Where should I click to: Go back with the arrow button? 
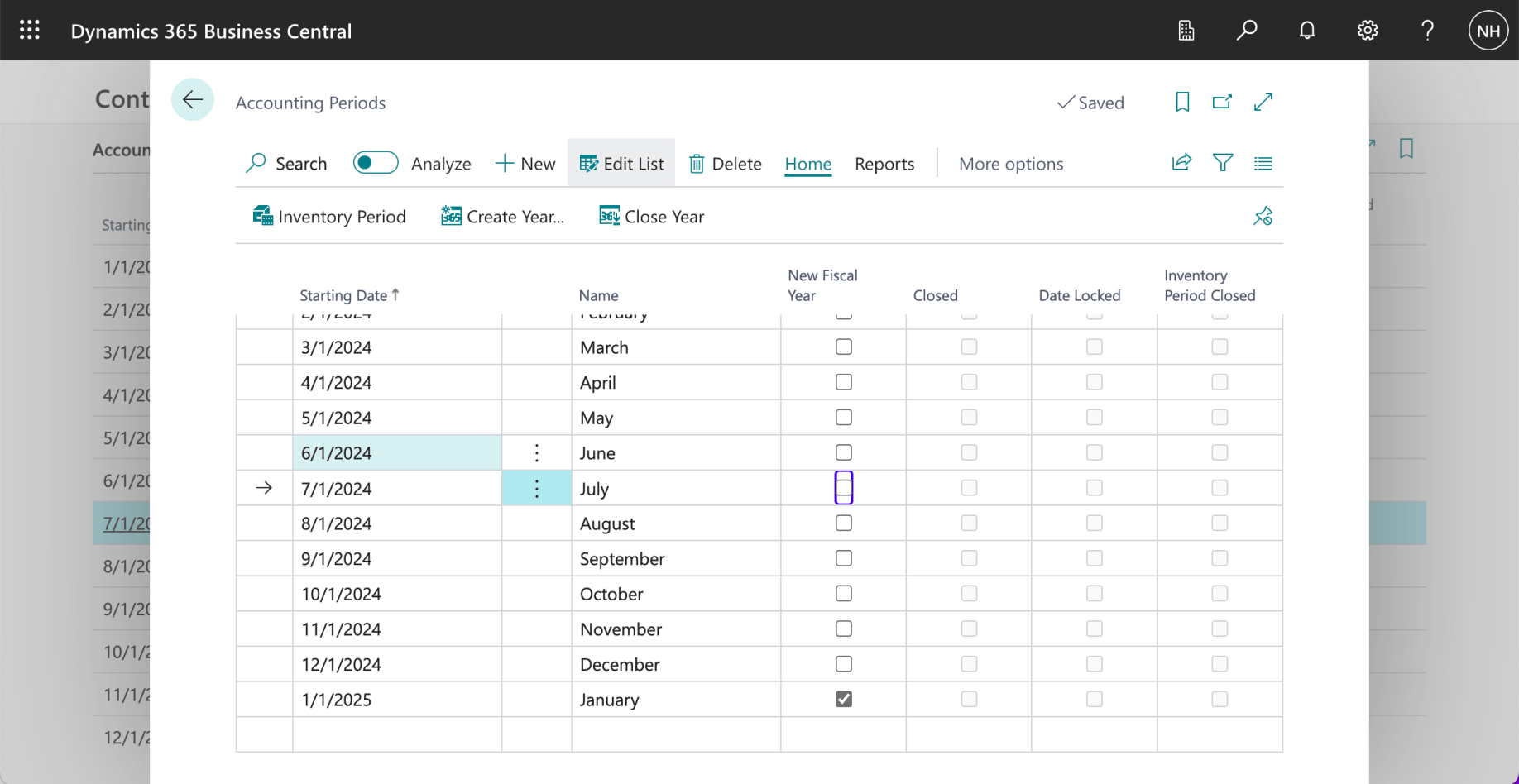point(193,100)
